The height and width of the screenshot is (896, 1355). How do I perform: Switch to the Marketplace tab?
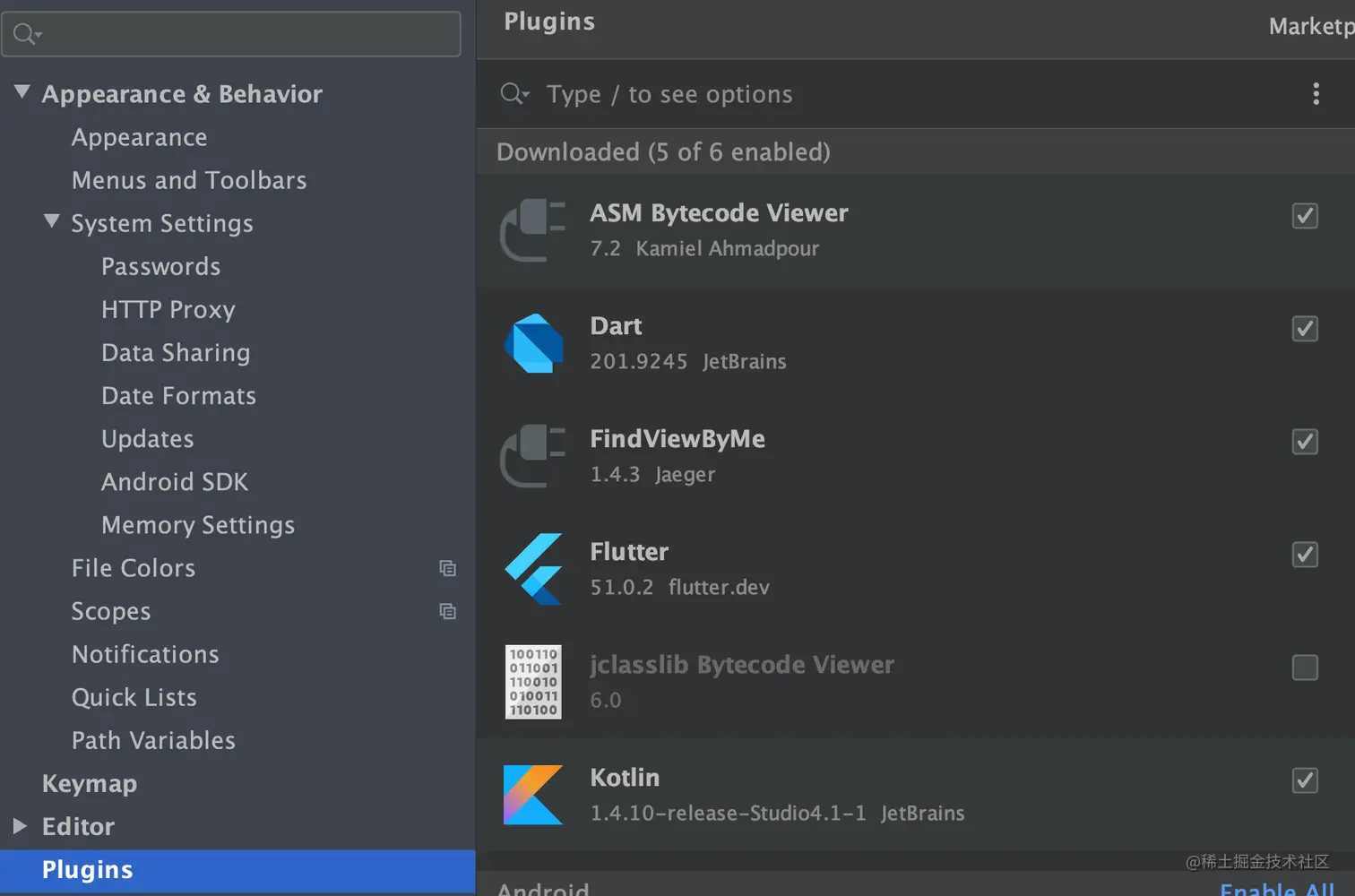click(1311, 27)
